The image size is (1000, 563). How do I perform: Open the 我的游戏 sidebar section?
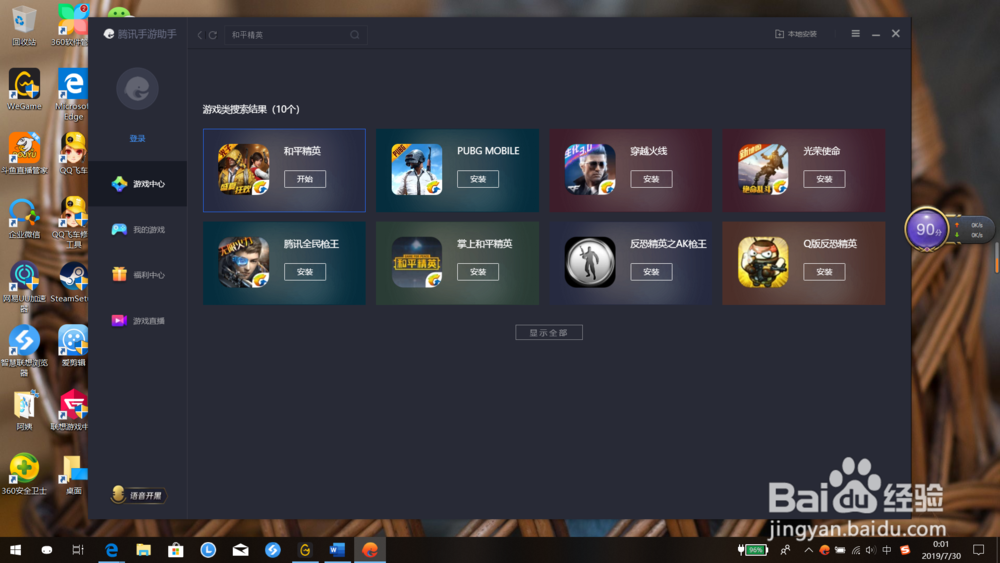(138, 230)
